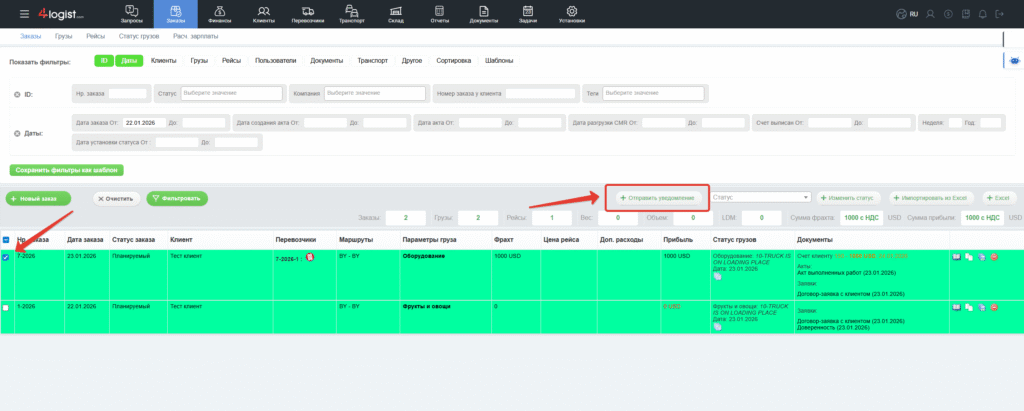
Task: Click the red carrier icon beside 7-2026-1
Action: click(x=310, y=258)
